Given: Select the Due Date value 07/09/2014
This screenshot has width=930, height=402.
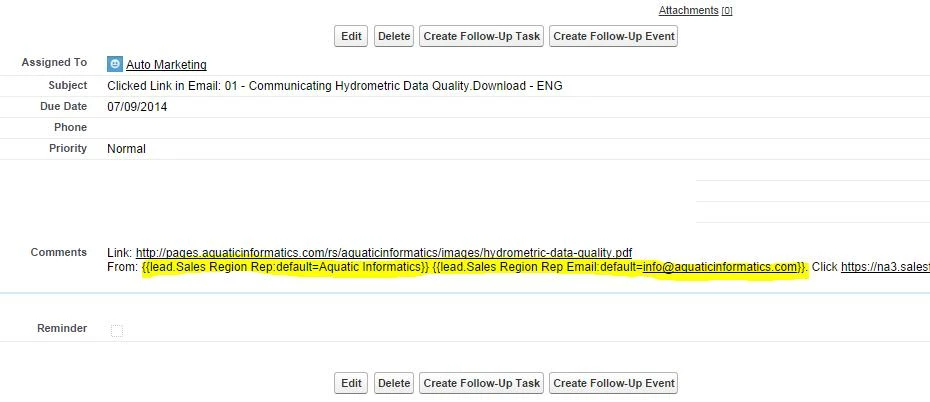Looking at the screenshot, I should click(137, 107).
